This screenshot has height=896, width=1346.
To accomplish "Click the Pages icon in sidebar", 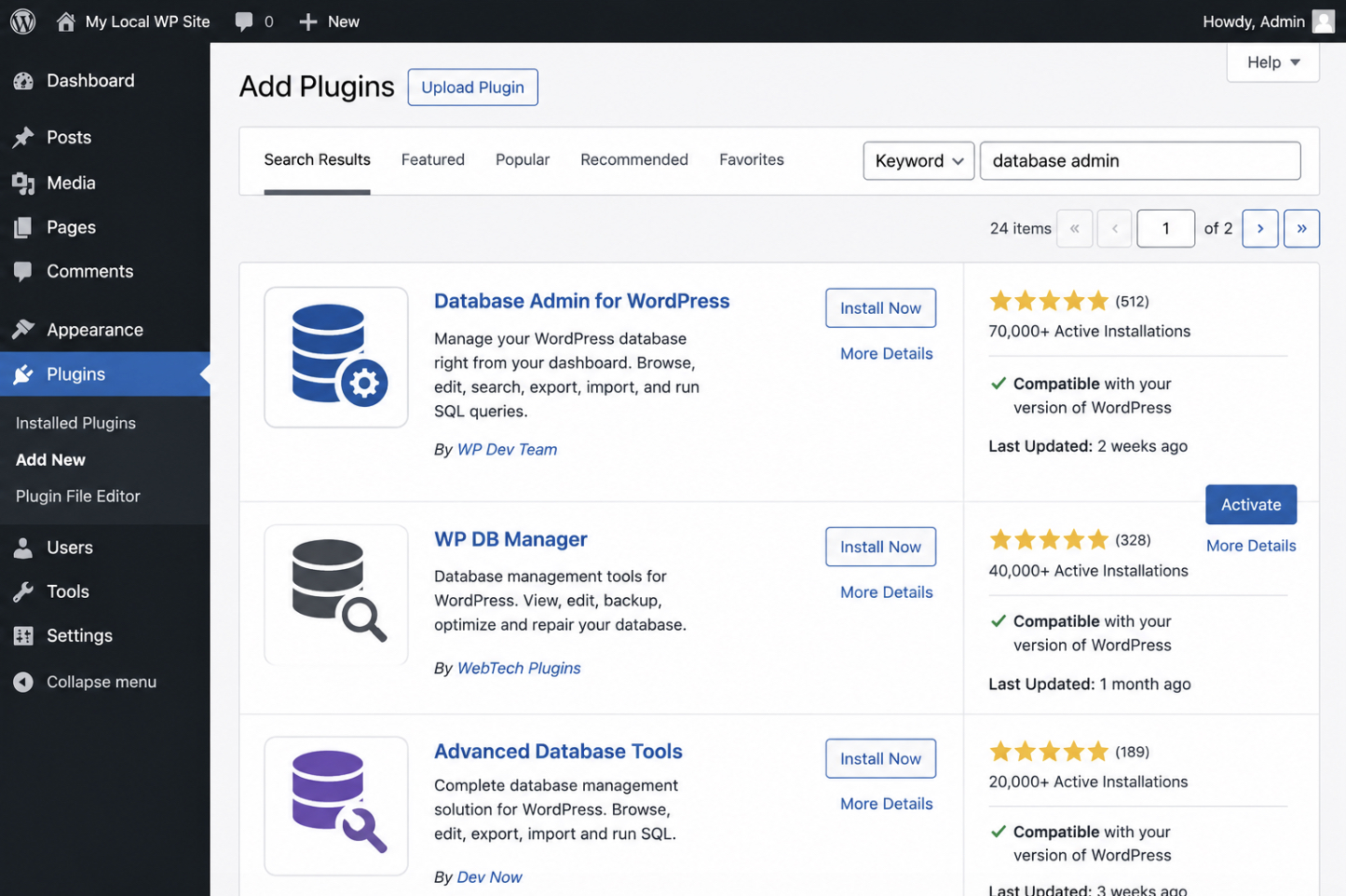I will coord(23,227).
